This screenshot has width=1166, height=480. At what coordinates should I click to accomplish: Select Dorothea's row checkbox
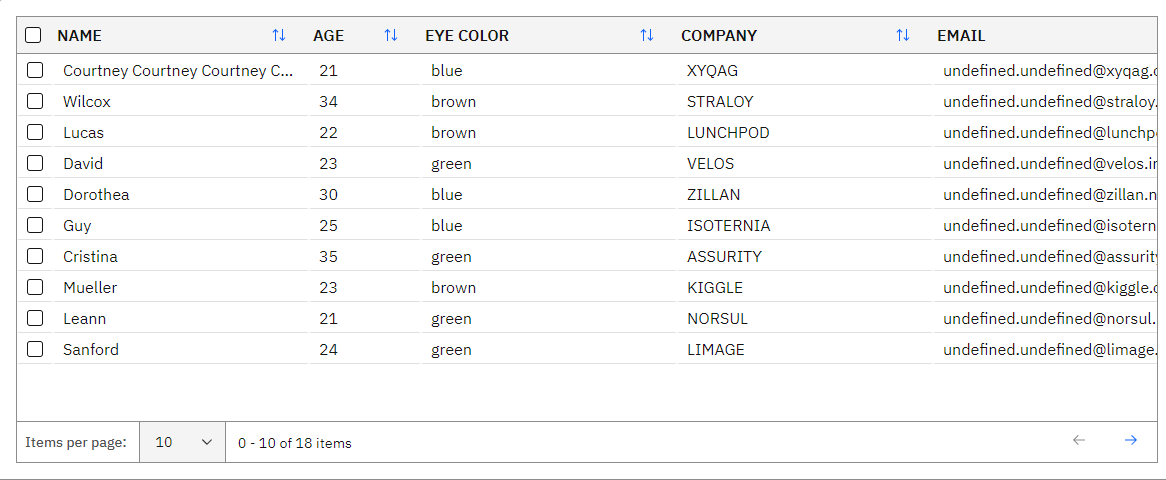(x=35, y=194)
